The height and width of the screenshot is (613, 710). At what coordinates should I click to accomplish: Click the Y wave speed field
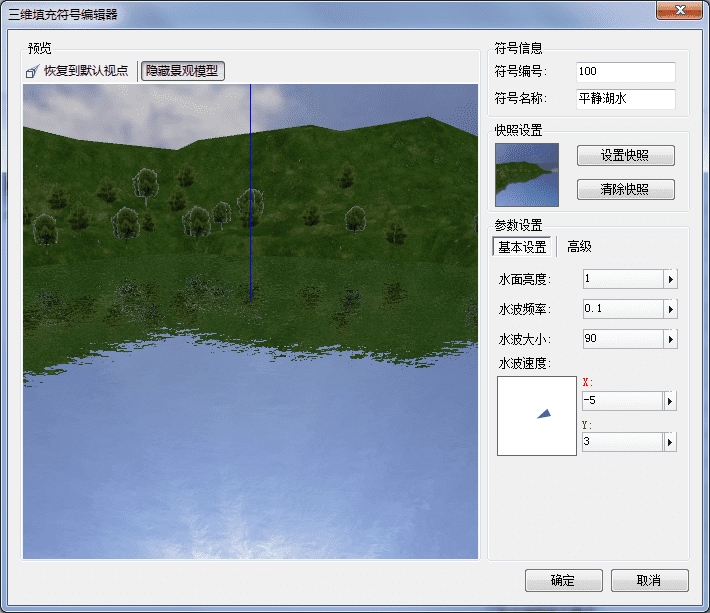(x=623, y=442)
